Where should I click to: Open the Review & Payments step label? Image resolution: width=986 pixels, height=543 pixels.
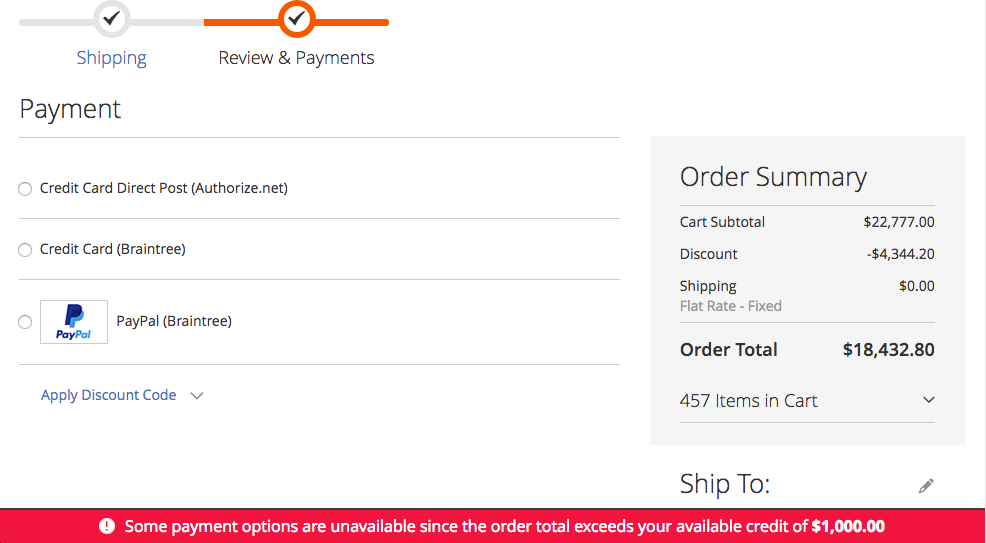tap(296, 58)
